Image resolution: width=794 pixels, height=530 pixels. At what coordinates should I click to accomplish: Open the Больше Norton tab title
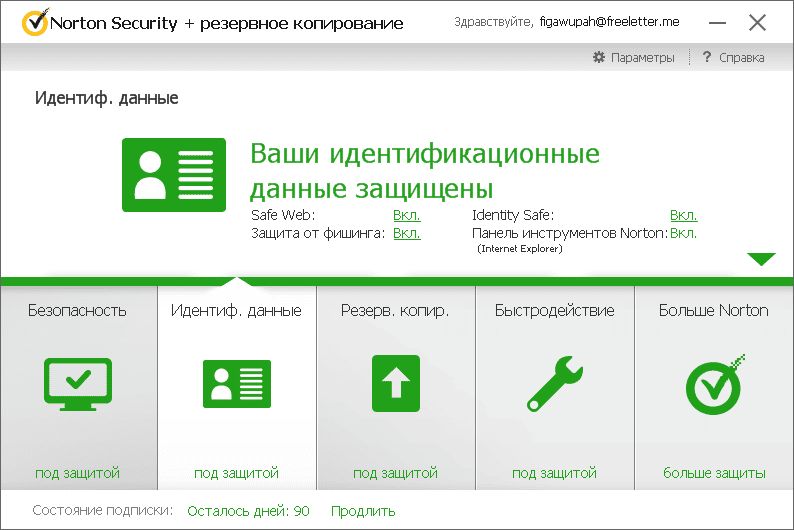[x=713, y=310]
